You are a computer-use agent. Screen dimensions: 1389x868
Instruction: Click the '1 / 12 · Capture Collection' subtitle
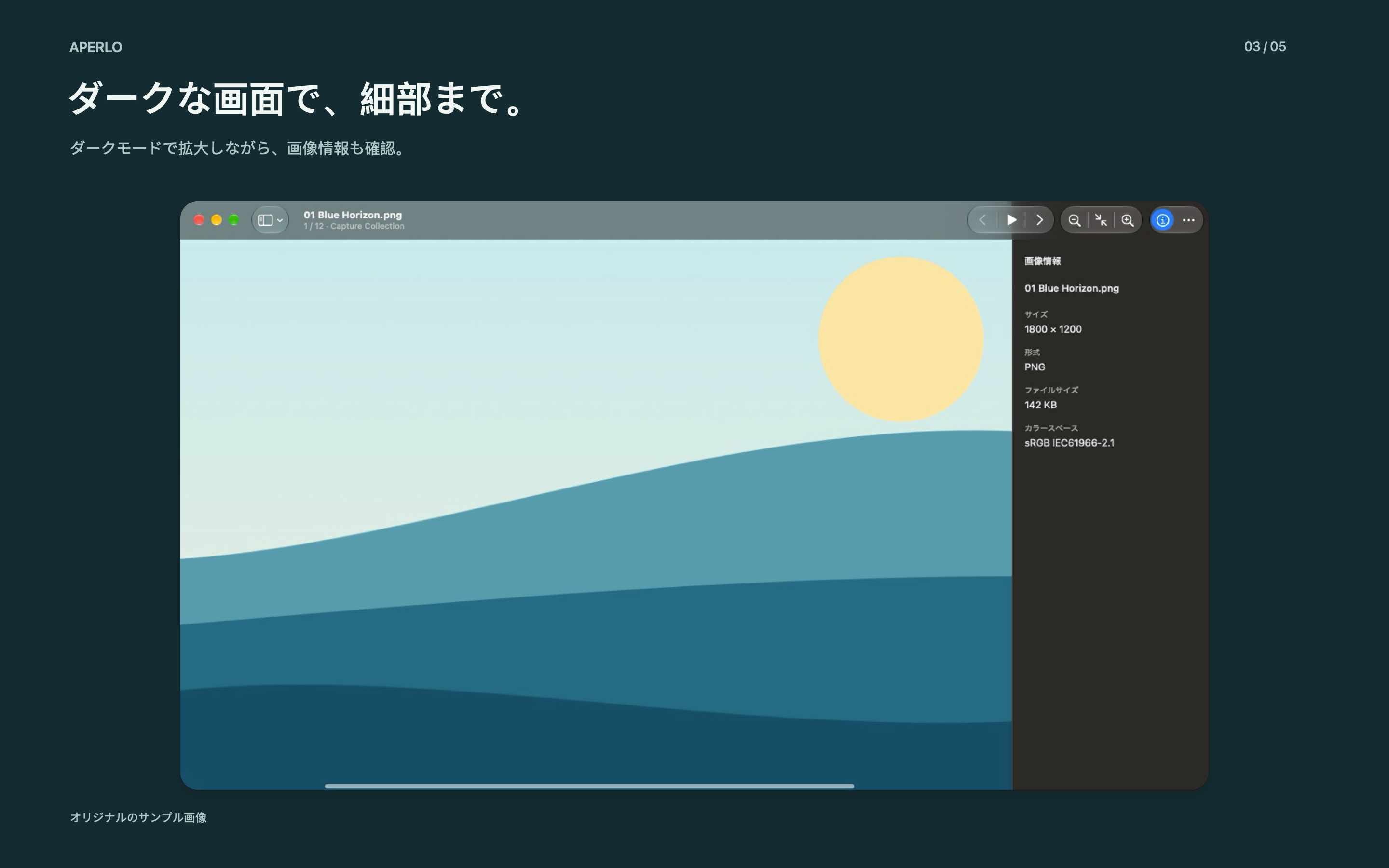354,226
